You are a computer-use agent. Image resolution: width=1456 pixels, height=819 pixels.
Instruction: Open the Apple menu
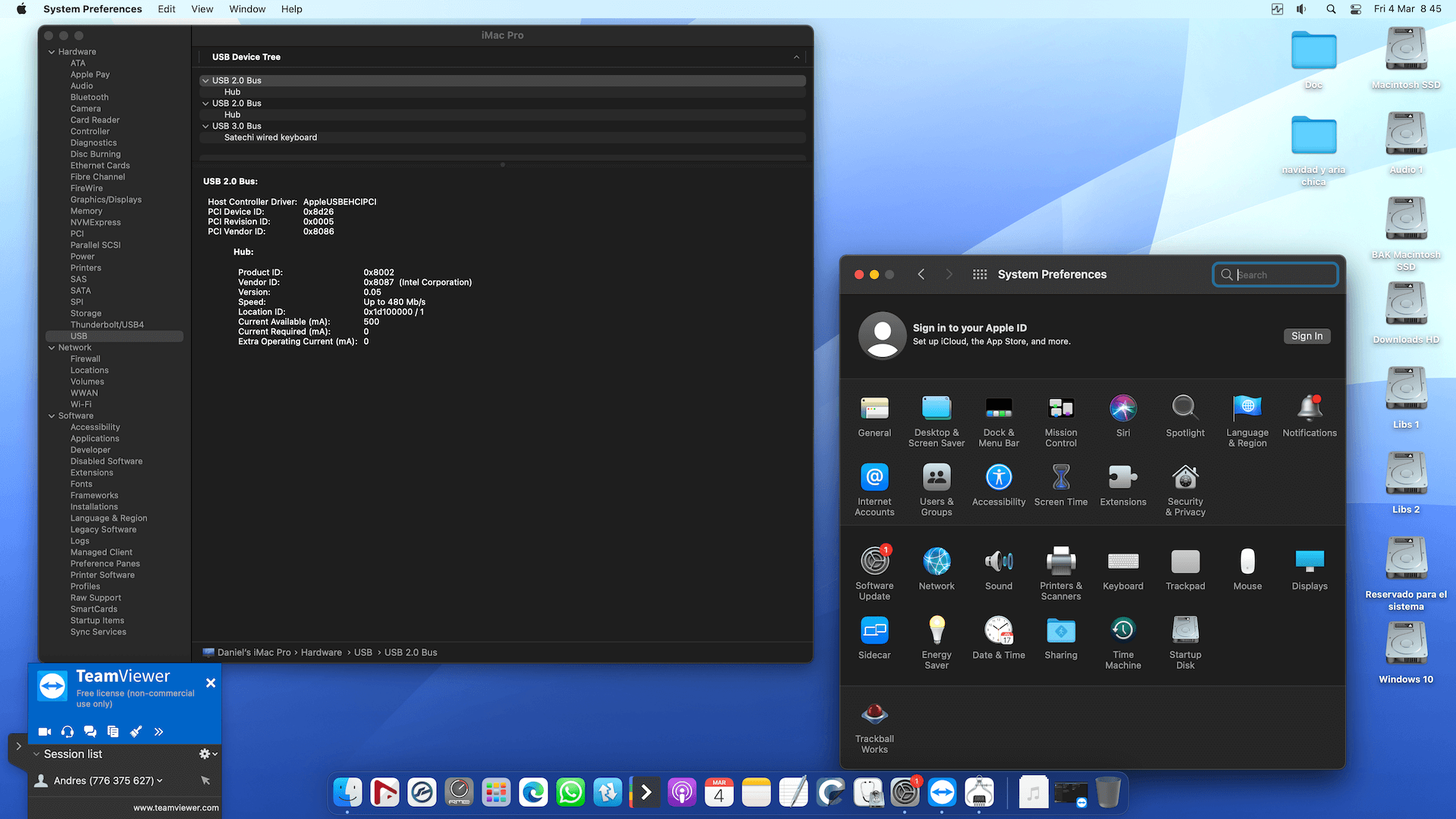coord(22,9)
